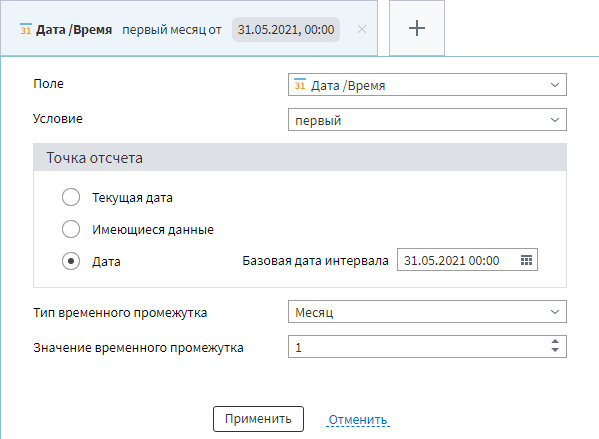The width and height of the screenshot is (599, 439).
Task: Cancel changes via the Отменить link
Action: coord(358,420)
